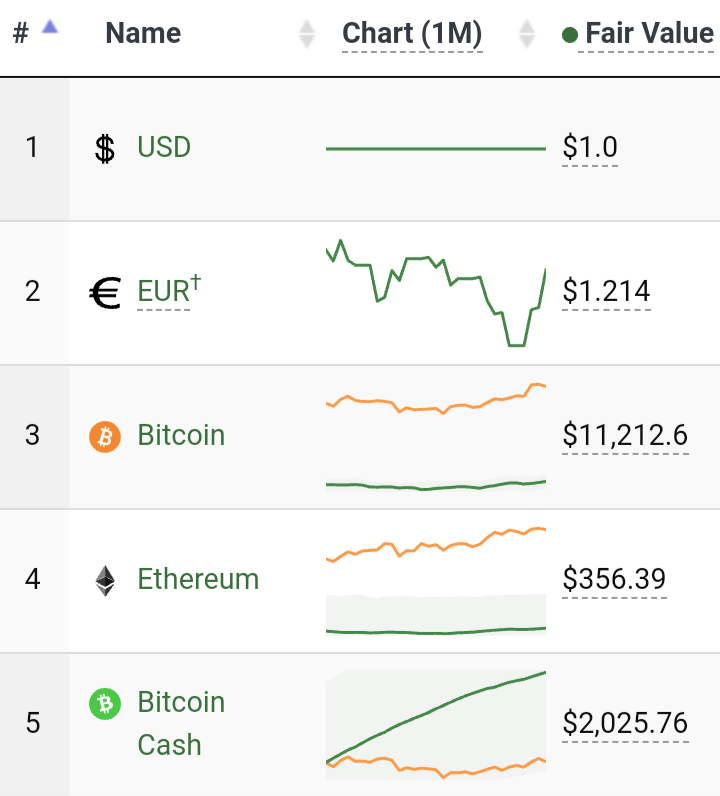
Task: Sort by rank using the blue arrow
Action: coord(50,26)
